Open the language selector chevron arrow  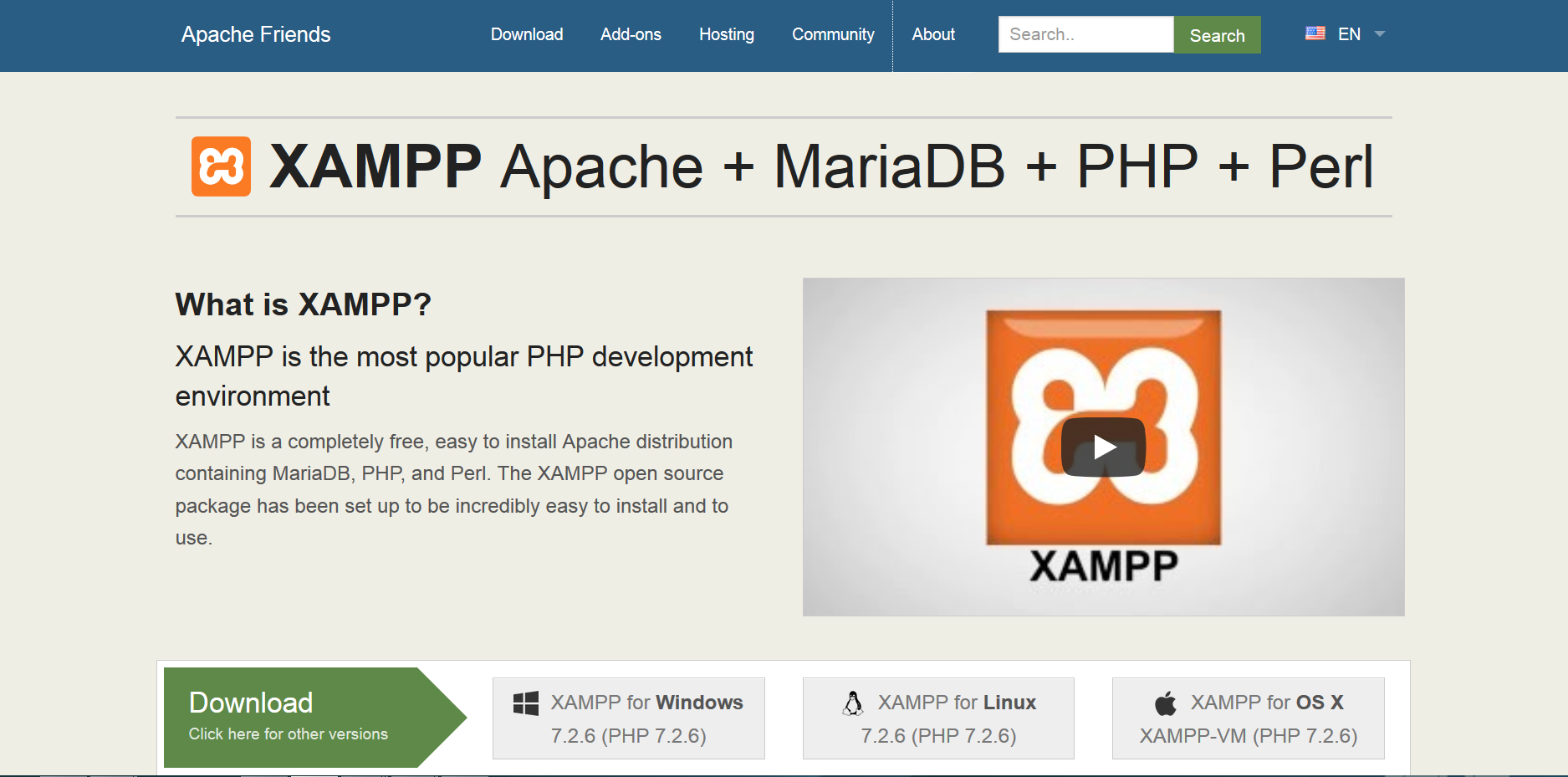coord(1380,34)
